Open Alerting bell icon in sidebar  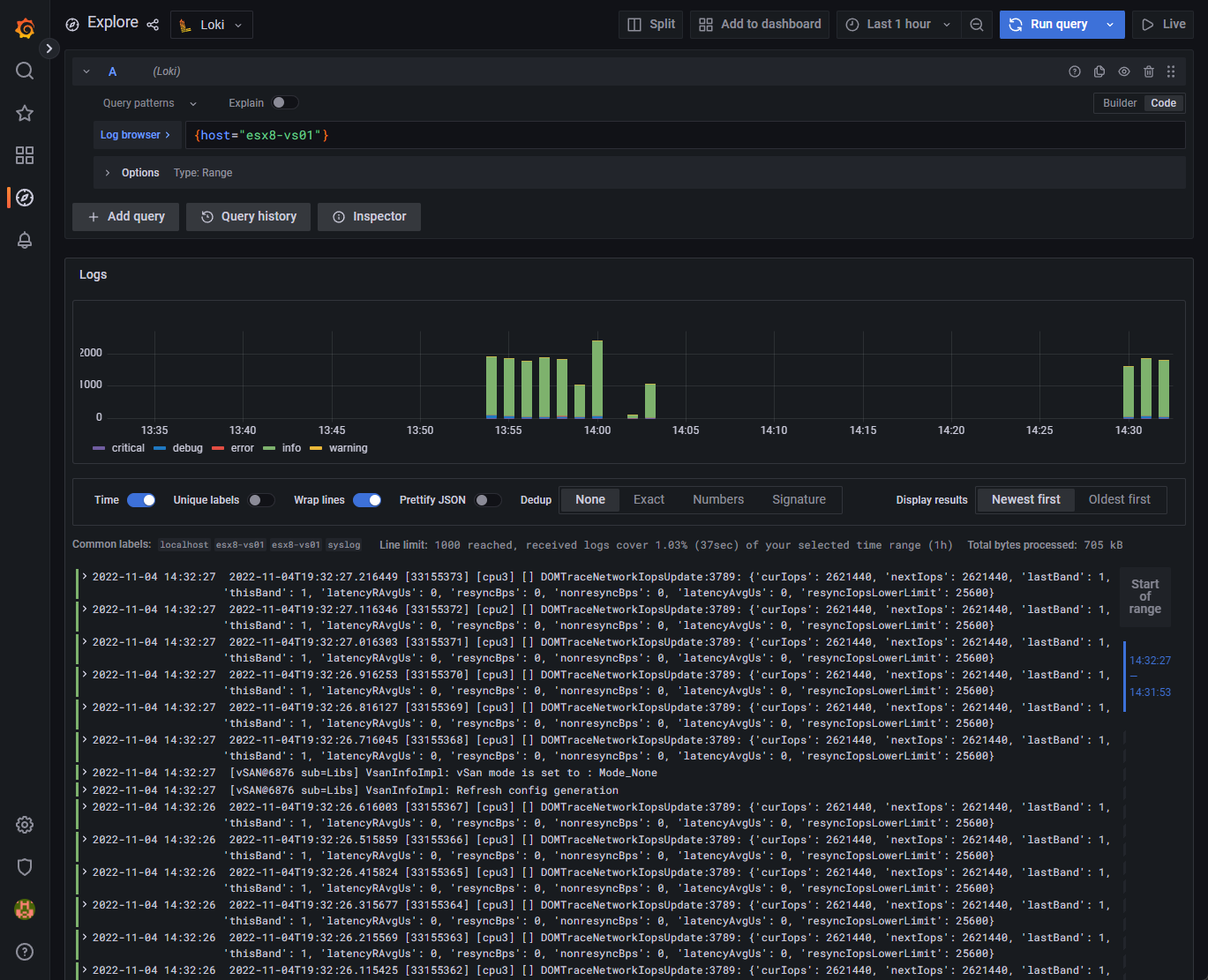click(x=25, y=240)
